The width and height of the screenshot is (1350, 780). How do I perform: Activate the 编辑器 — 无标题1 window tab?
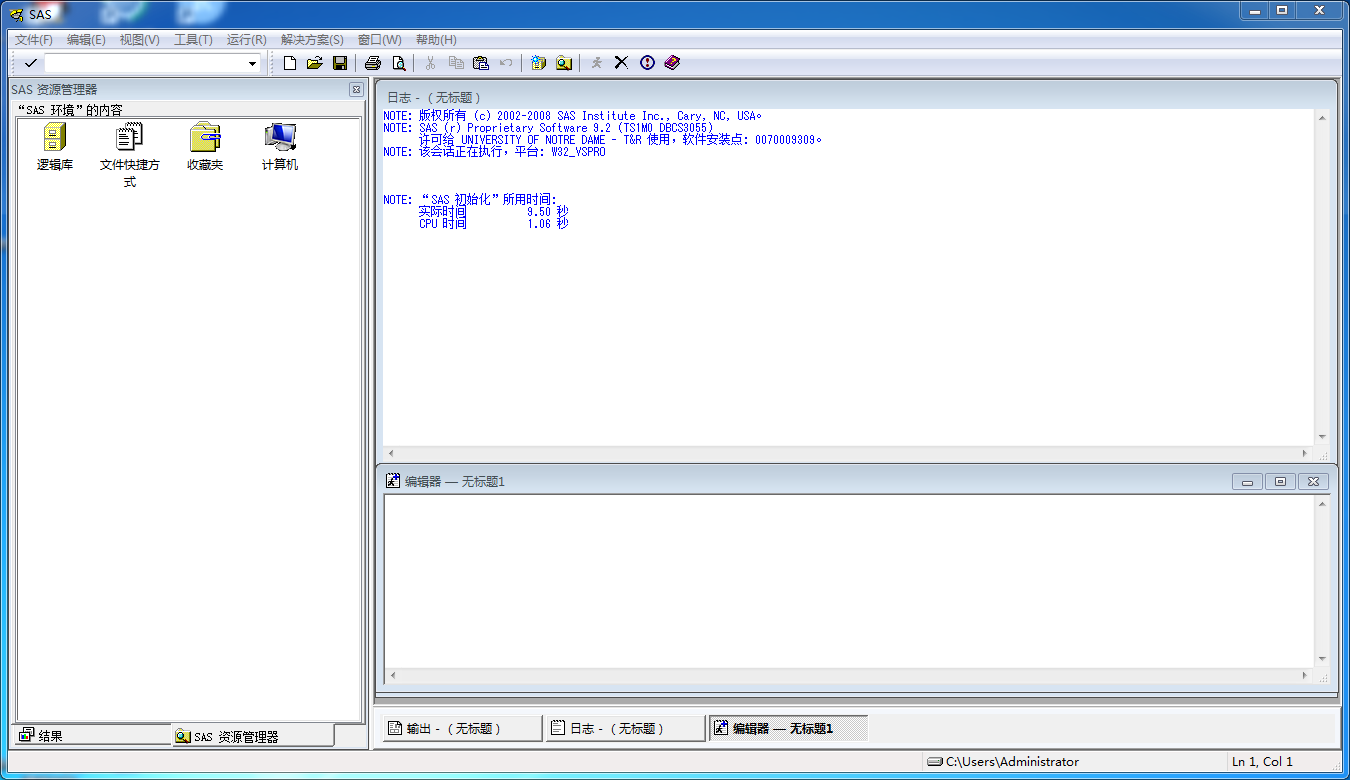click(x=788, y=728)
